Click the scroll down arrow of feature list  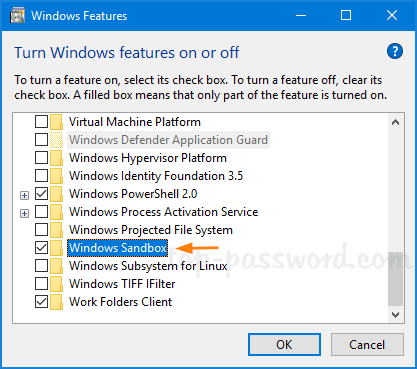pos(396,315)
